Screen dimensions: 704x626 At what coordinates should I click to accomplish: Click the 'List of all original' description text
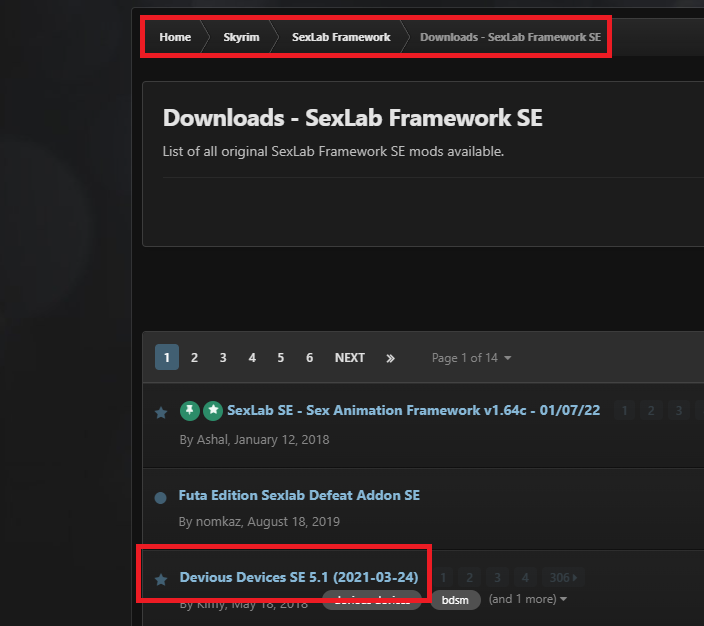click(333, 151)
